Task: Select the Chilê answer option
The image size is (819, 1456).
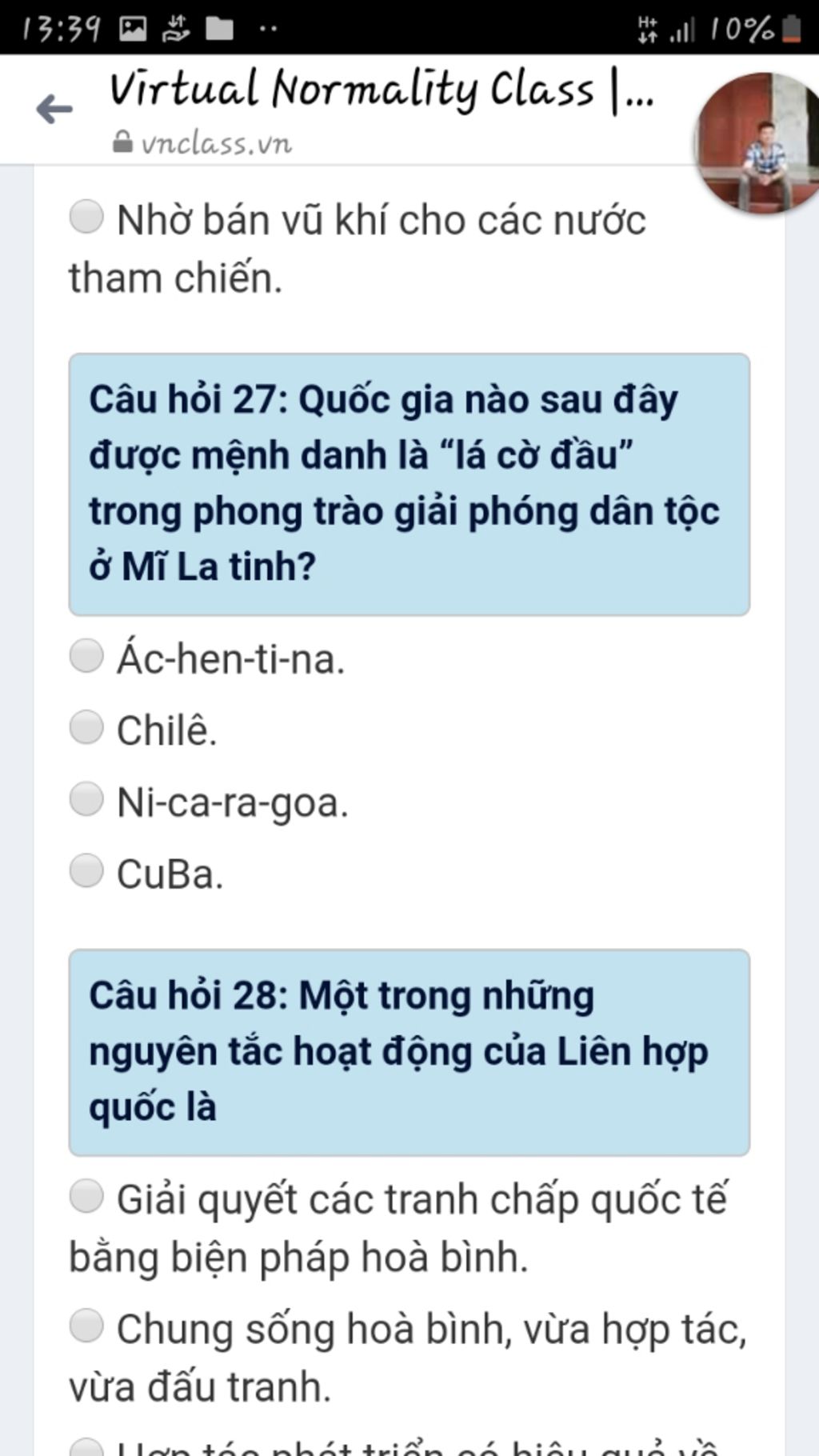Action: 86,727
